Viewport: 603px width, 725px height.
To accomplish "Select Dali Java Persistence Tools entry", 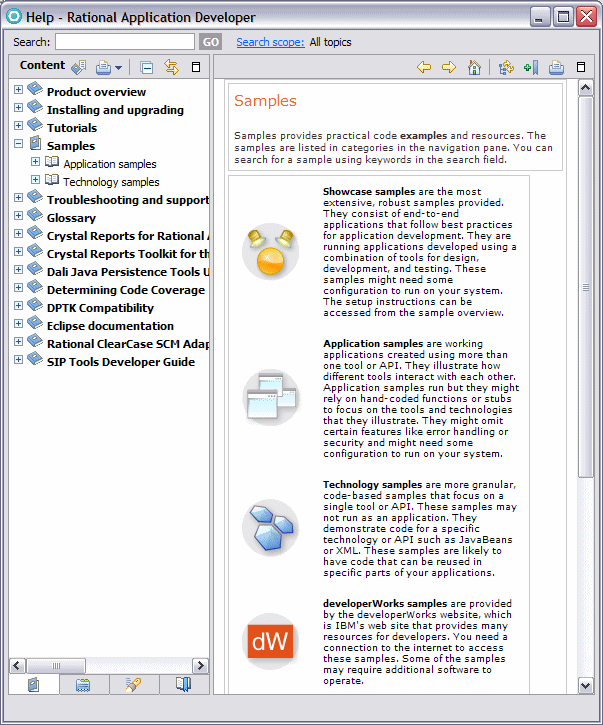I will point(128,272).
